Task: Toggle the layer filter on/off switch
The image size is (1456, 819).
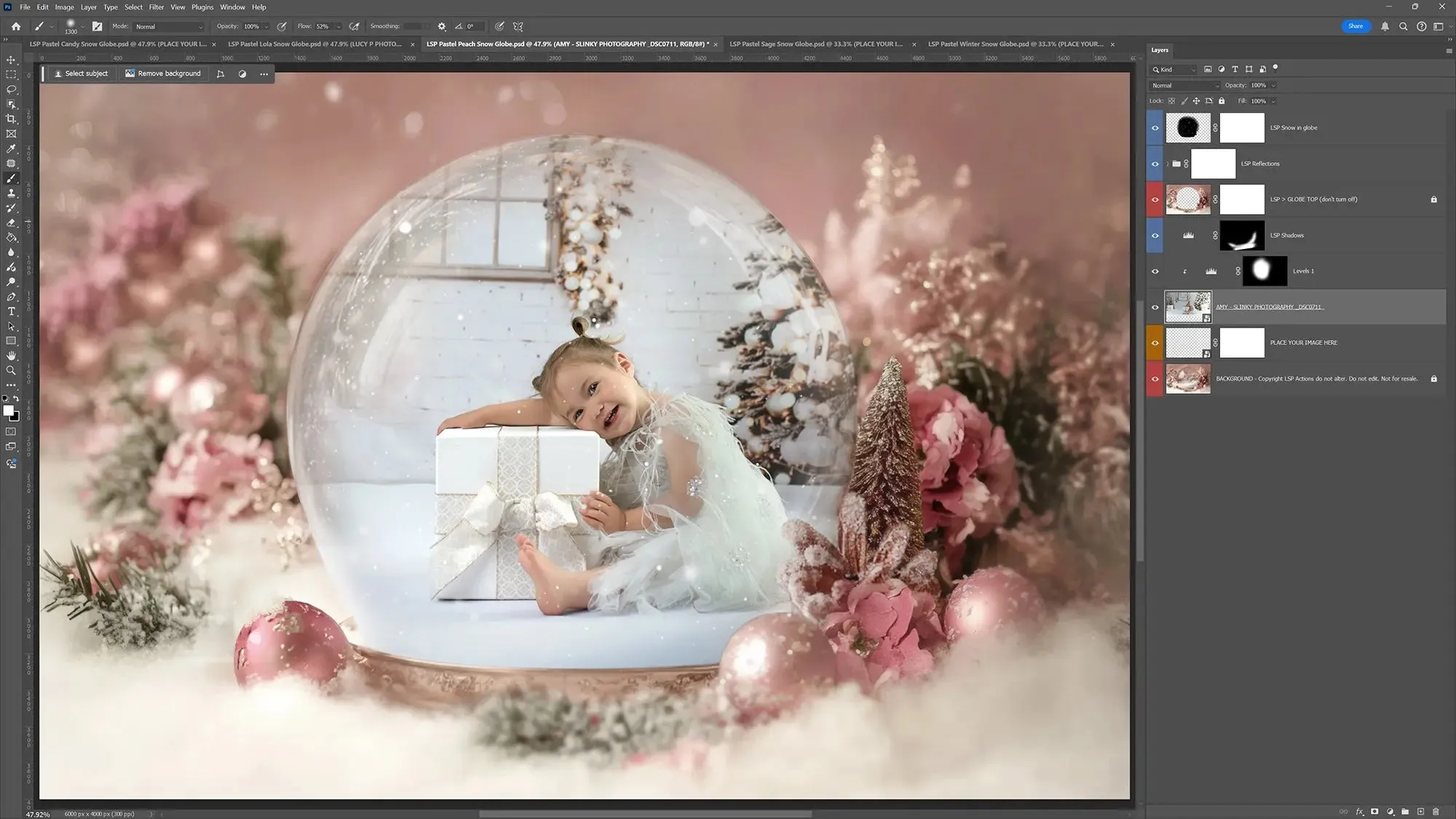Action: pos(1275,68)
